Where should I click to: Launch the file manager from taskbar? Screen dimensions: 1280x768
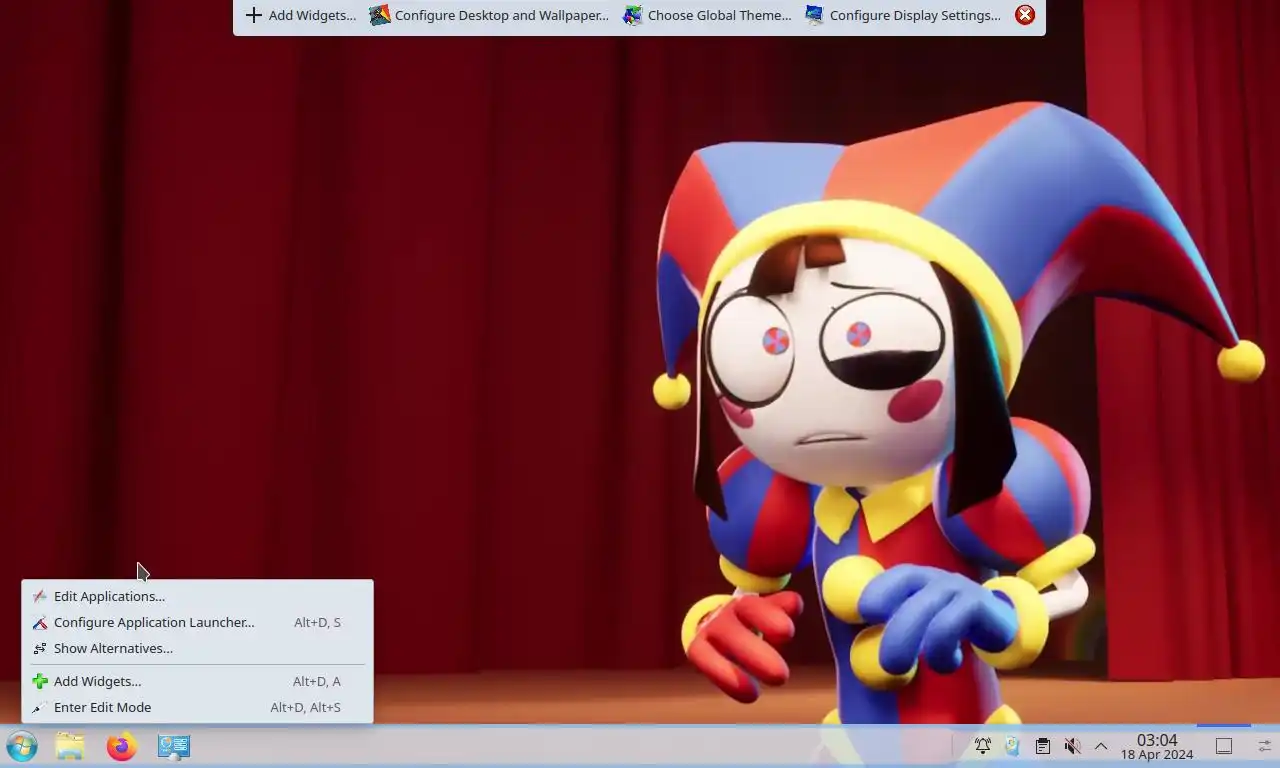70,746
